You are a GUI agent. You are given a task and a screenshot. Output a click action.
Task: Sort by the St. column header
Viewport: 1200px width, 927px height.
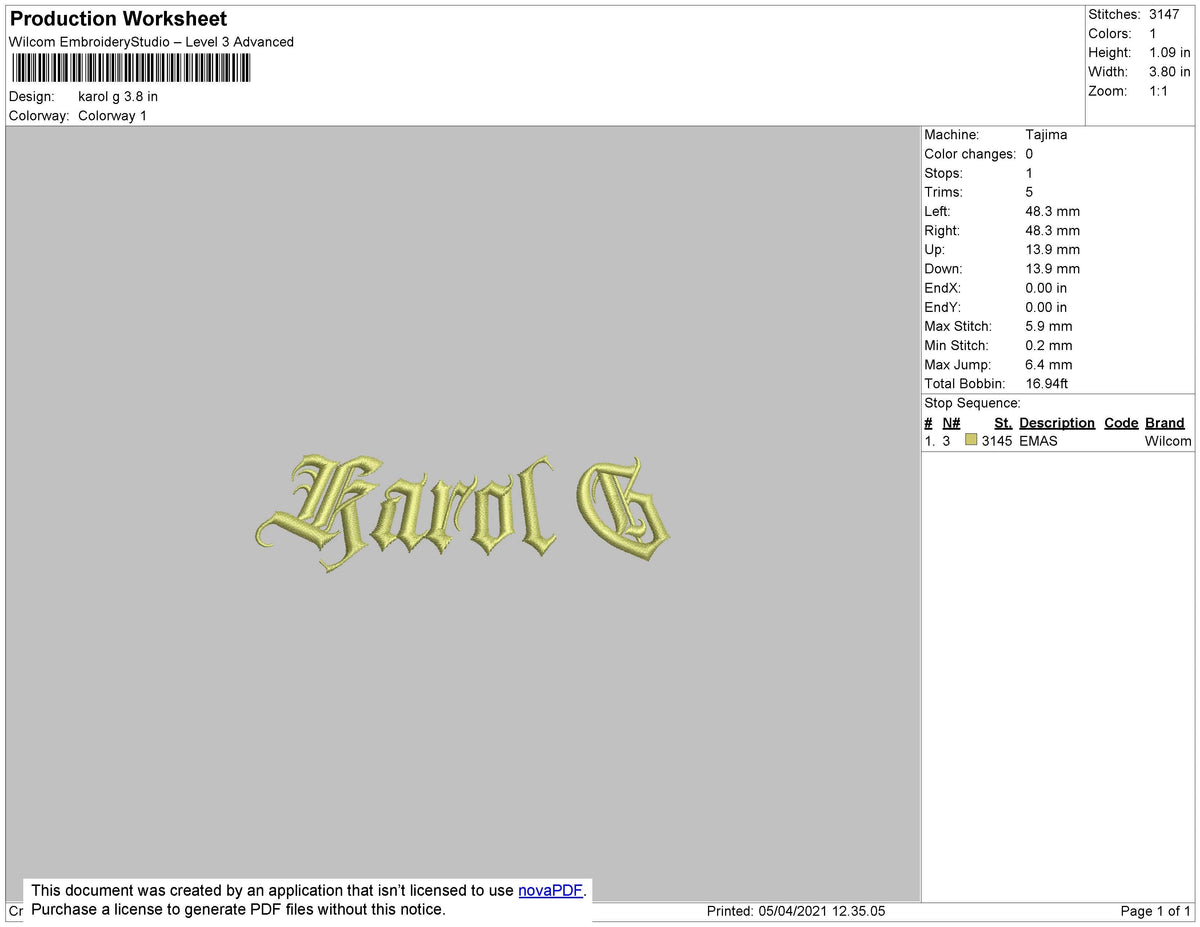click(x=1003, y=422)
